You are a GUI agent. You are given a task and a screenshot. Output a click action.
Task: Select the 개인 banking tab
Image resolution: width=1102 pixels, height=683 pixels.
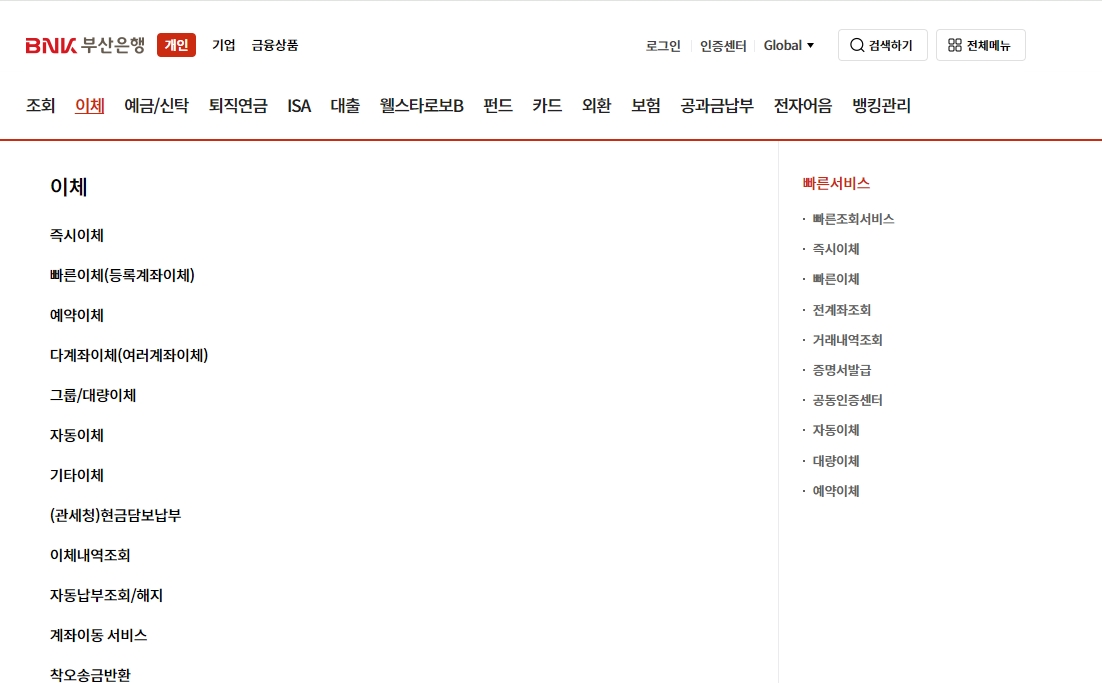(176, 45)
